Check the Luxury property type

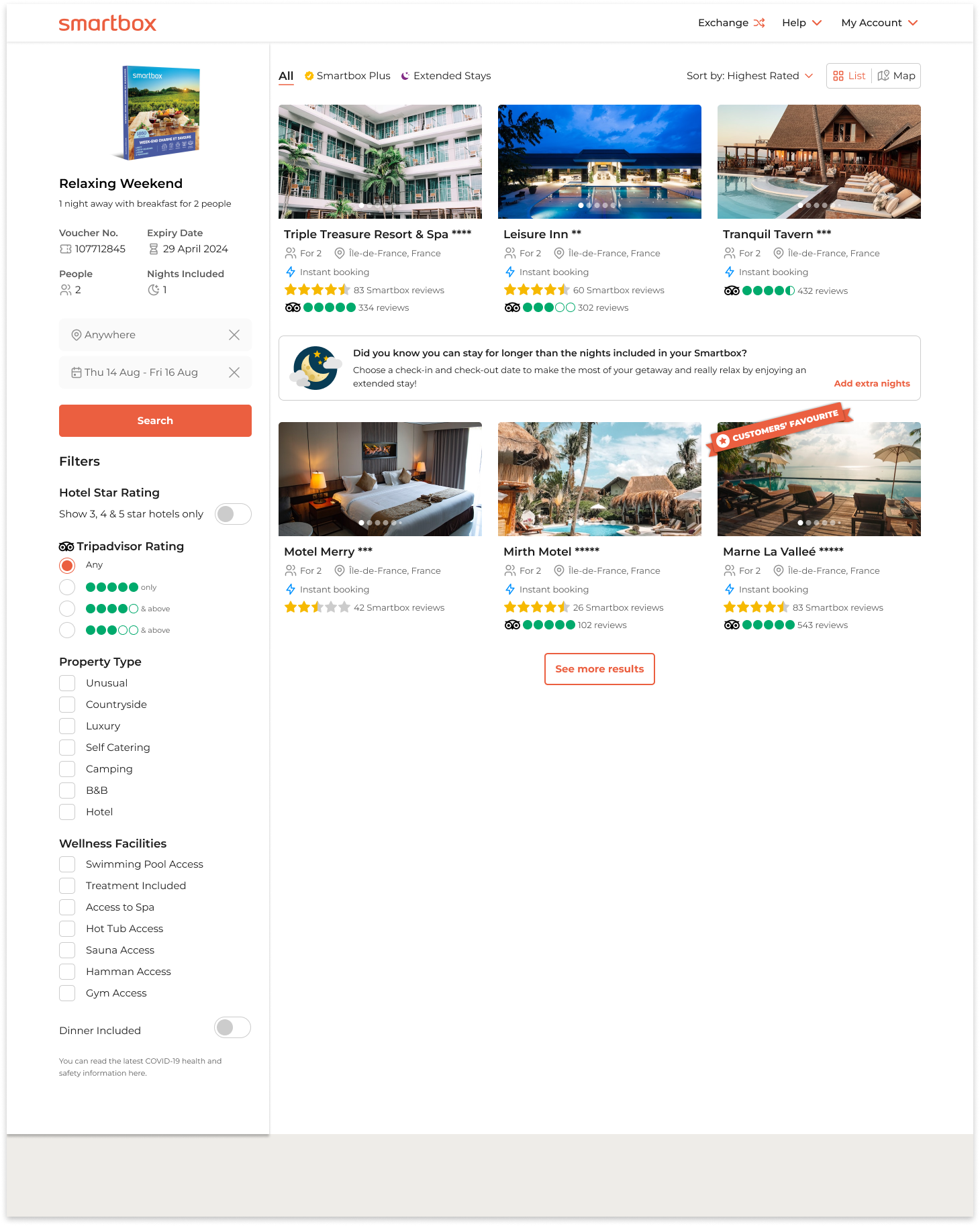(x=67, y=726)
